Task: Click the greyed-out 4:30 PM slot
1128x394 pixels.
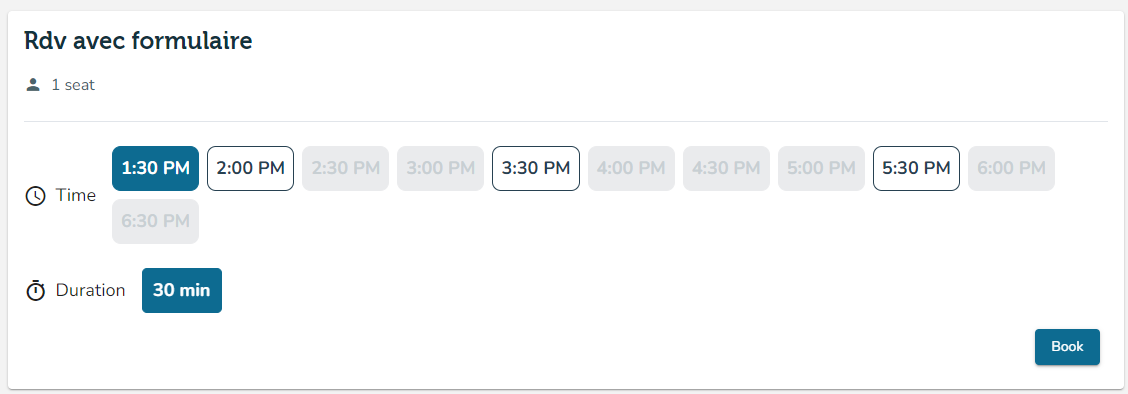Action: pos(726,168)
